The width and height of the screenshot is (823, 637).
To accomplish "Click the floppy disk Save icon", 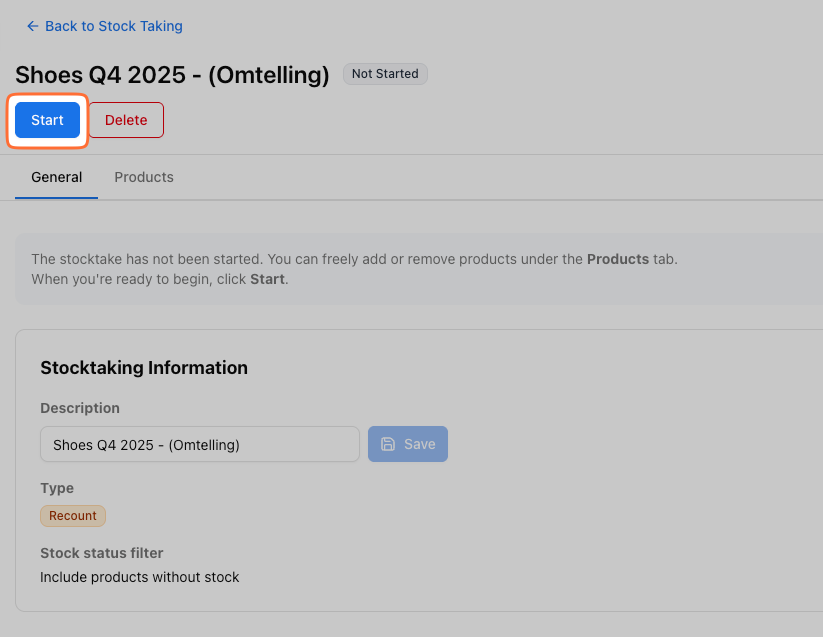I will click(x=388, y=444).
